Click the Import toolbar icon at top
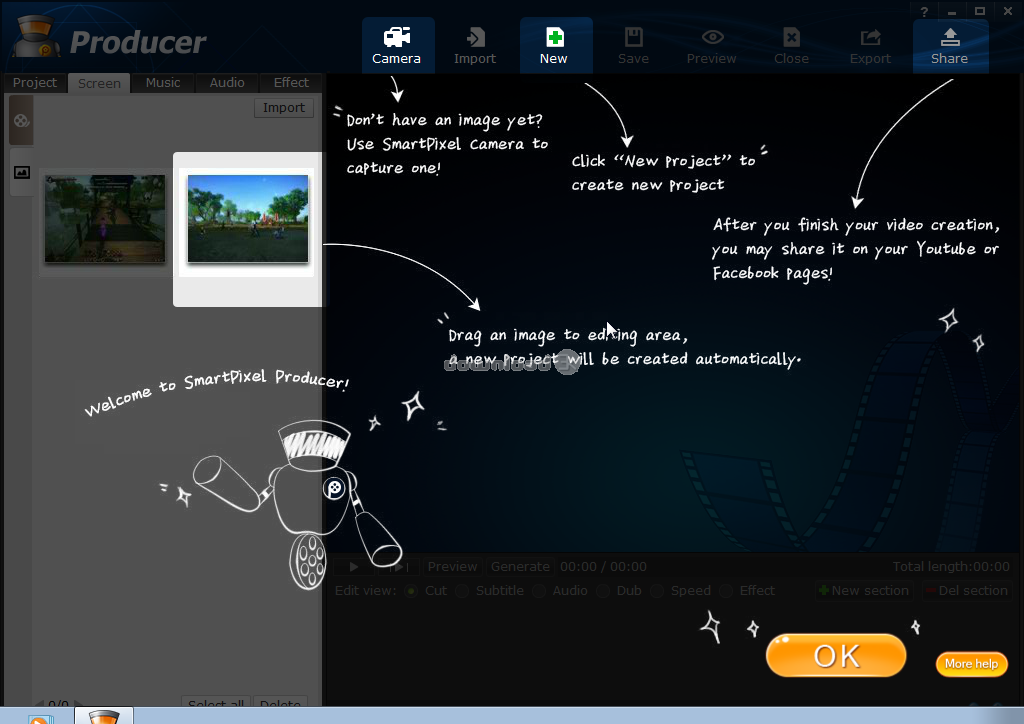The width and height of the screenshot is (1024, 724). pyautogui.click(x=475, y=45)
